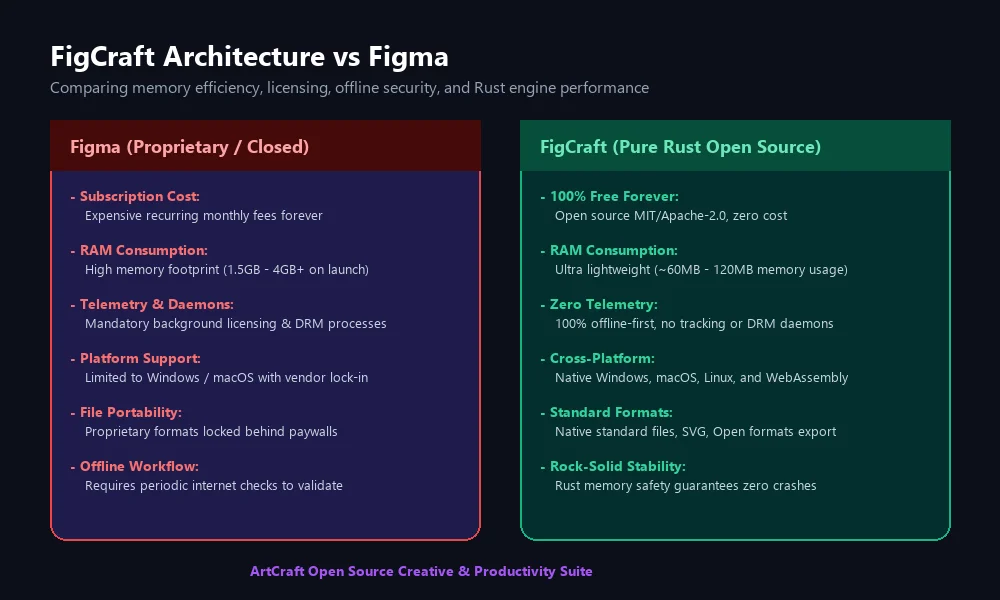Select the 'Zero Telemetry:' heading
Image resolution: width=1000 pixels, height=600 pixels.
click(x=603, y=305)
